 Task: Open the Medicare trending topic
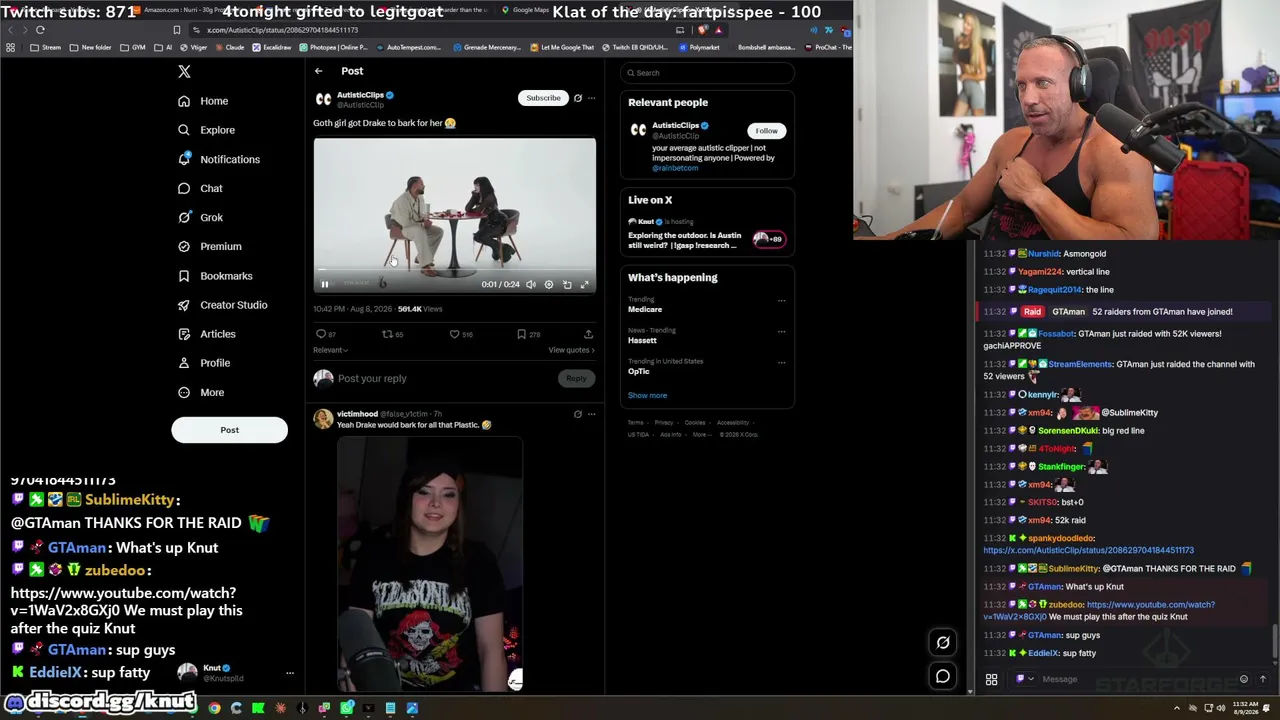pyautogui.click(x=645, y=309)
